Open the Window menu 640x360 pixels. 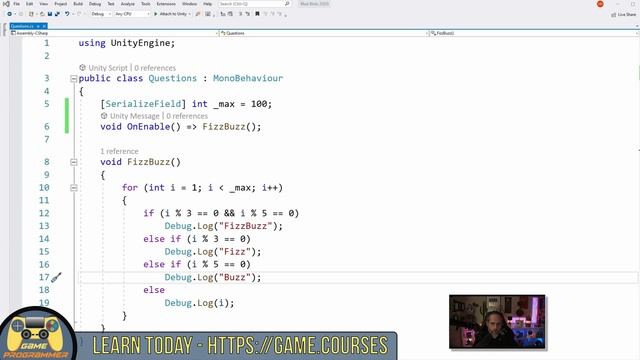(189, 4)
